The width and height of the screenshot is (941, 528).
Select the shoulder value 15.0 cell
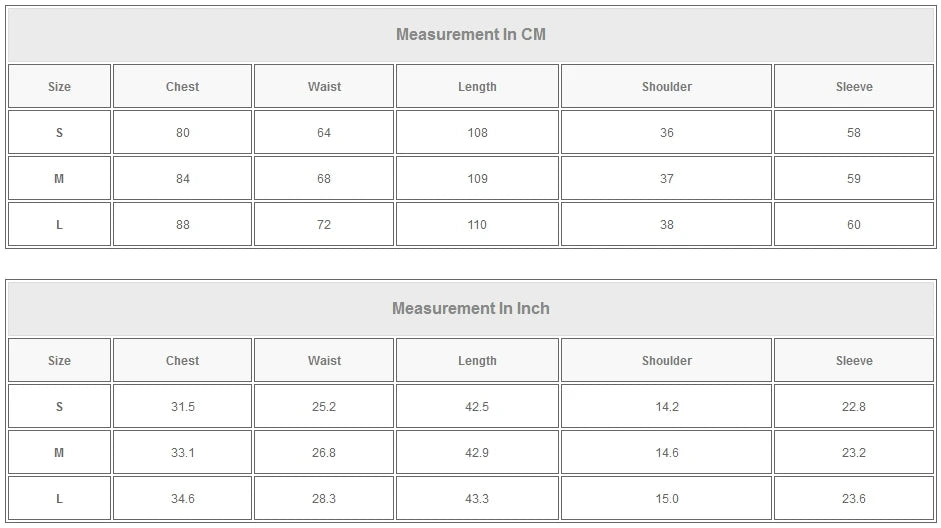point(667,499)
